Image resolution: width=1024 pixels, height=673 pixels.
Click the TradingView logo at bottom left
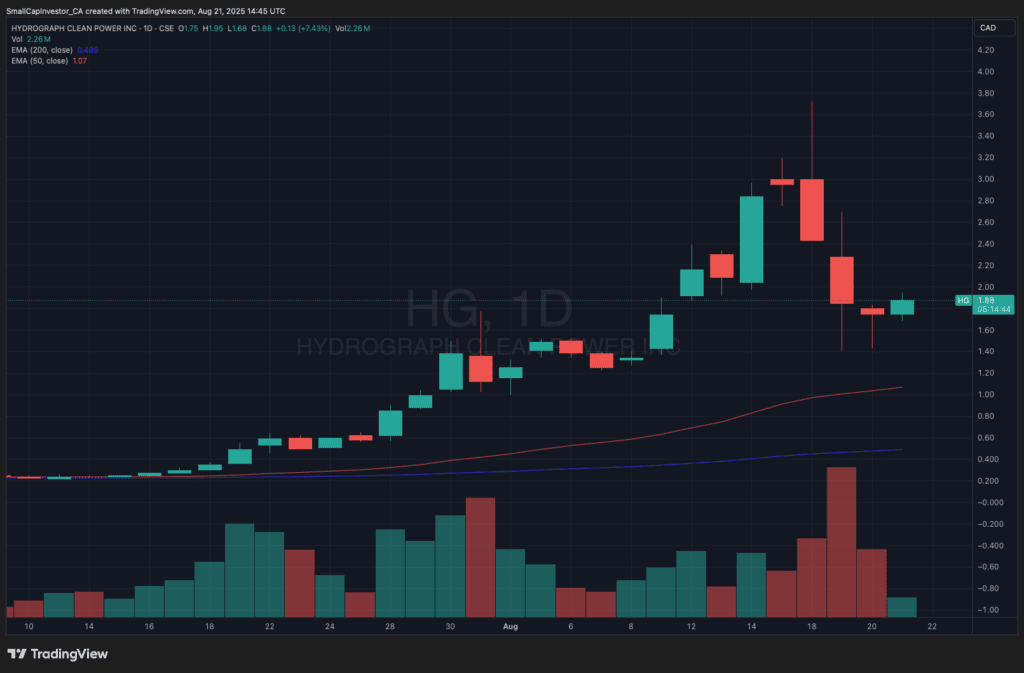57,653
